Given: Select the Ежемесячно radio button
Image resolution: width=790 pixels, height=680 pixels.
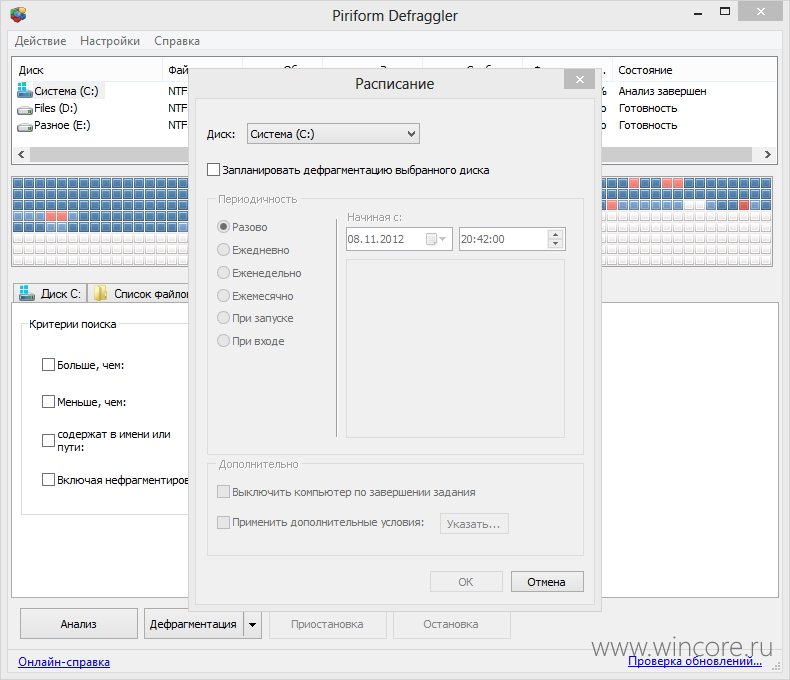Looking at the screenshot, I should 223,296.
